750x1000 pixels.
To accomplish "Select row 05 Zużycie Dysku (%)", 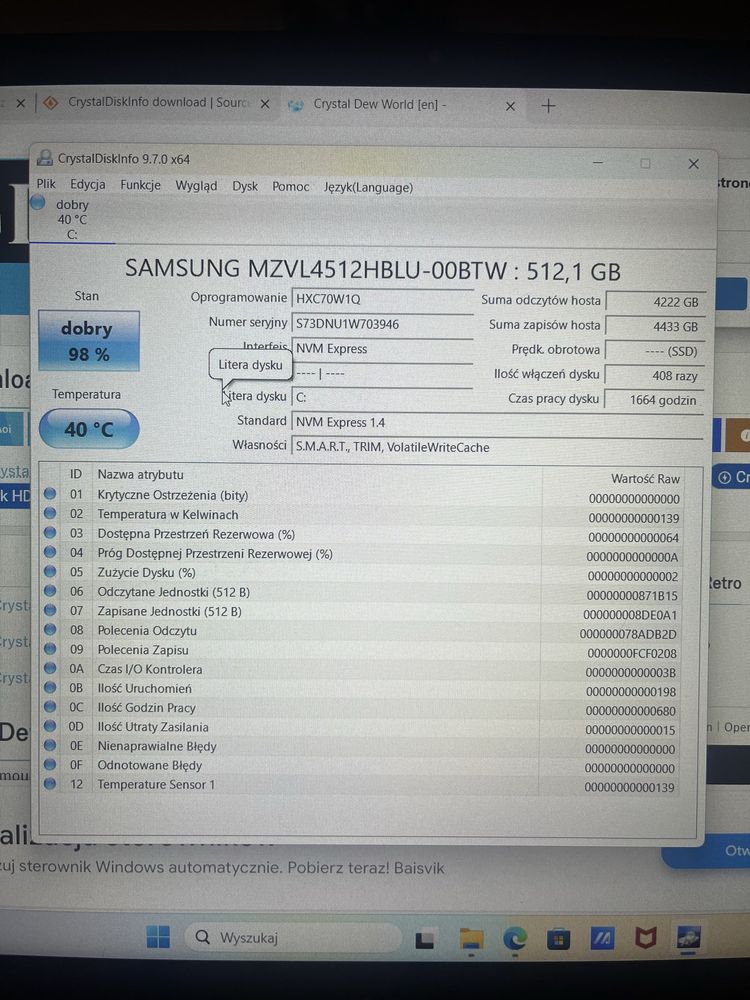I will point(361,573).
